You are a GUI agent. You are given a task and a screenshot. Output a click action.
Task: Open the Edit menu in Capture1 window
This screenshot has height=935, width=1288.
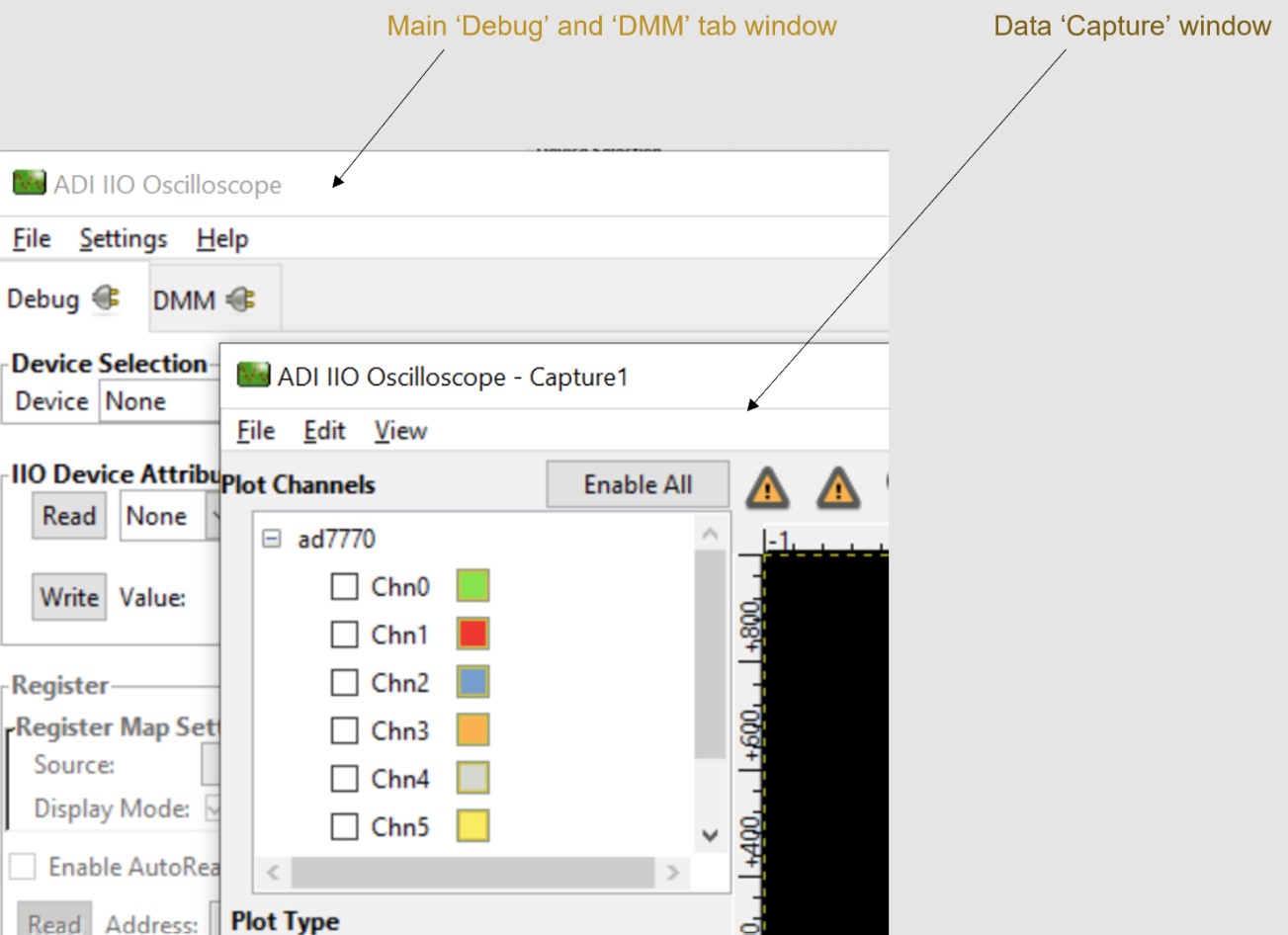324,431
